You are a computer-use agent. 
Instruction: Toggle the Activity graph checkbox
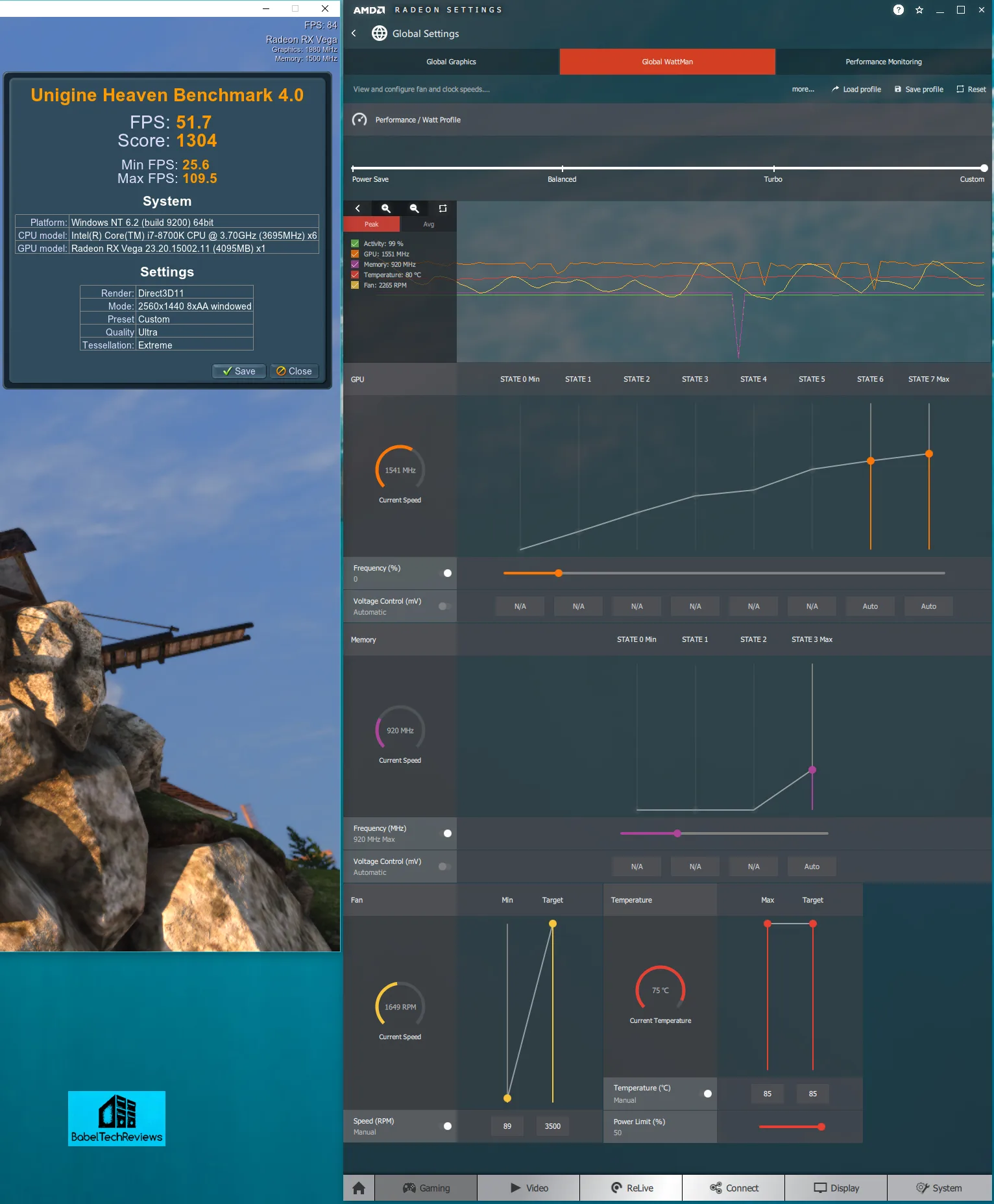(355, 243)
